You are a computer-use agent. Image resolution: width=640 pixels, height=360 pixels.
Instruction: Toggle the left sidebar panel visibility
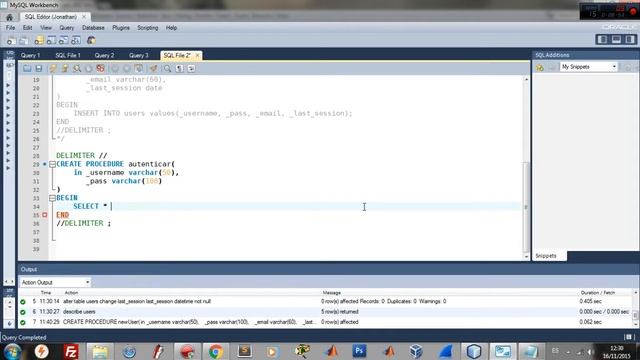click(602, 40)
